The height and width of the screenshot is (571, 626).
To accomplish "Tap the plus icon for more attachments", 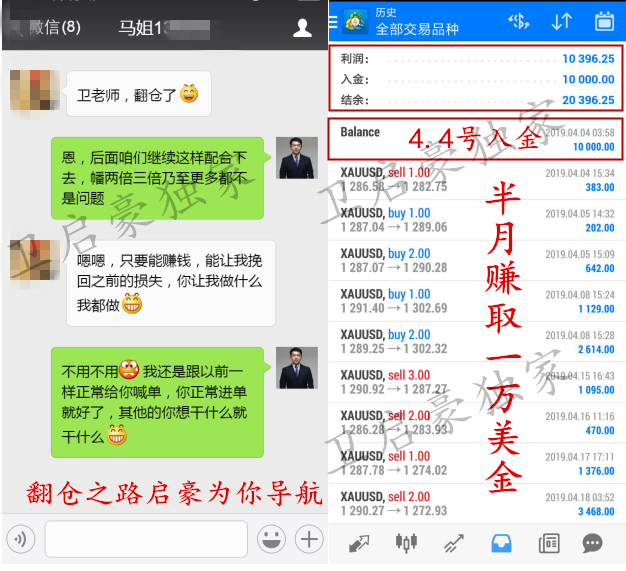I will tap(309, 540).
